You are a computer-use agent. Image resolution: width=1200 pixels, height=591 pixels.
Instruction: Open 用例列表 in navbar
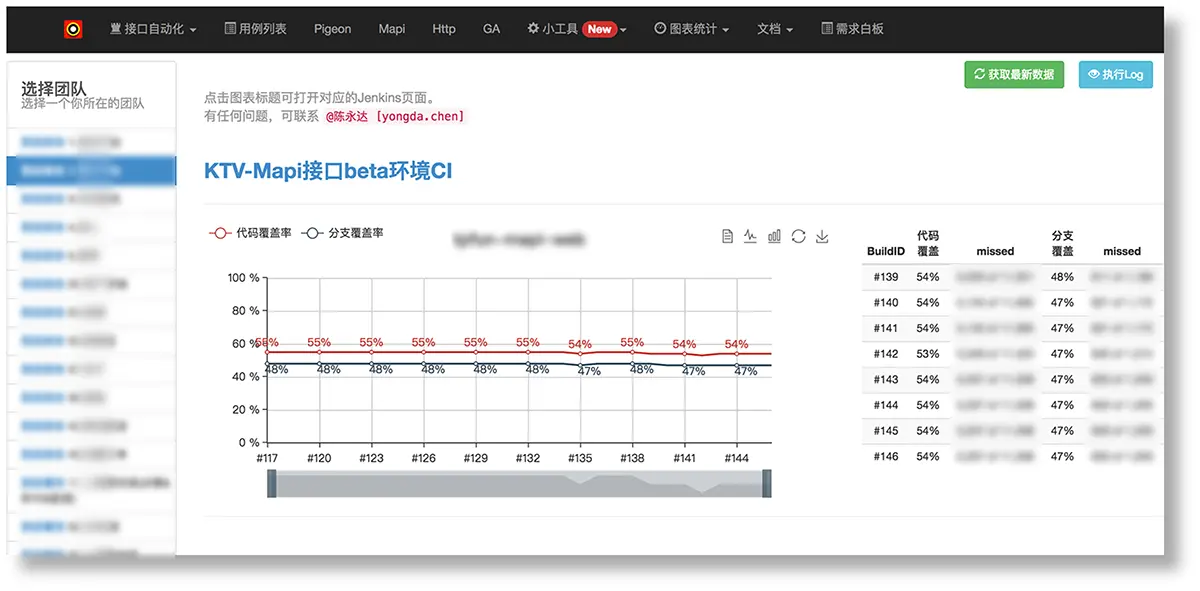pos(255,29)
